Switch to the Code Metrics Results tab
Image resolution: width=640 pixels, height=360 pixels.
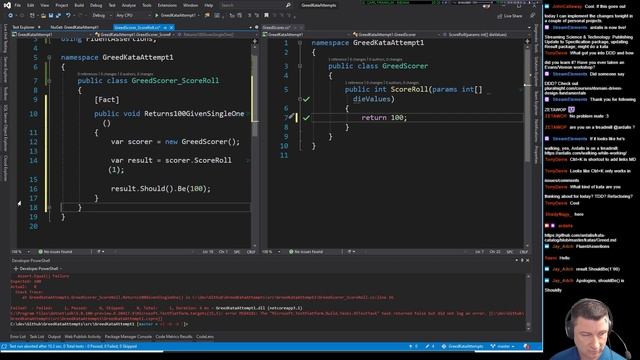pyautogui.click(x=173, y=337)
